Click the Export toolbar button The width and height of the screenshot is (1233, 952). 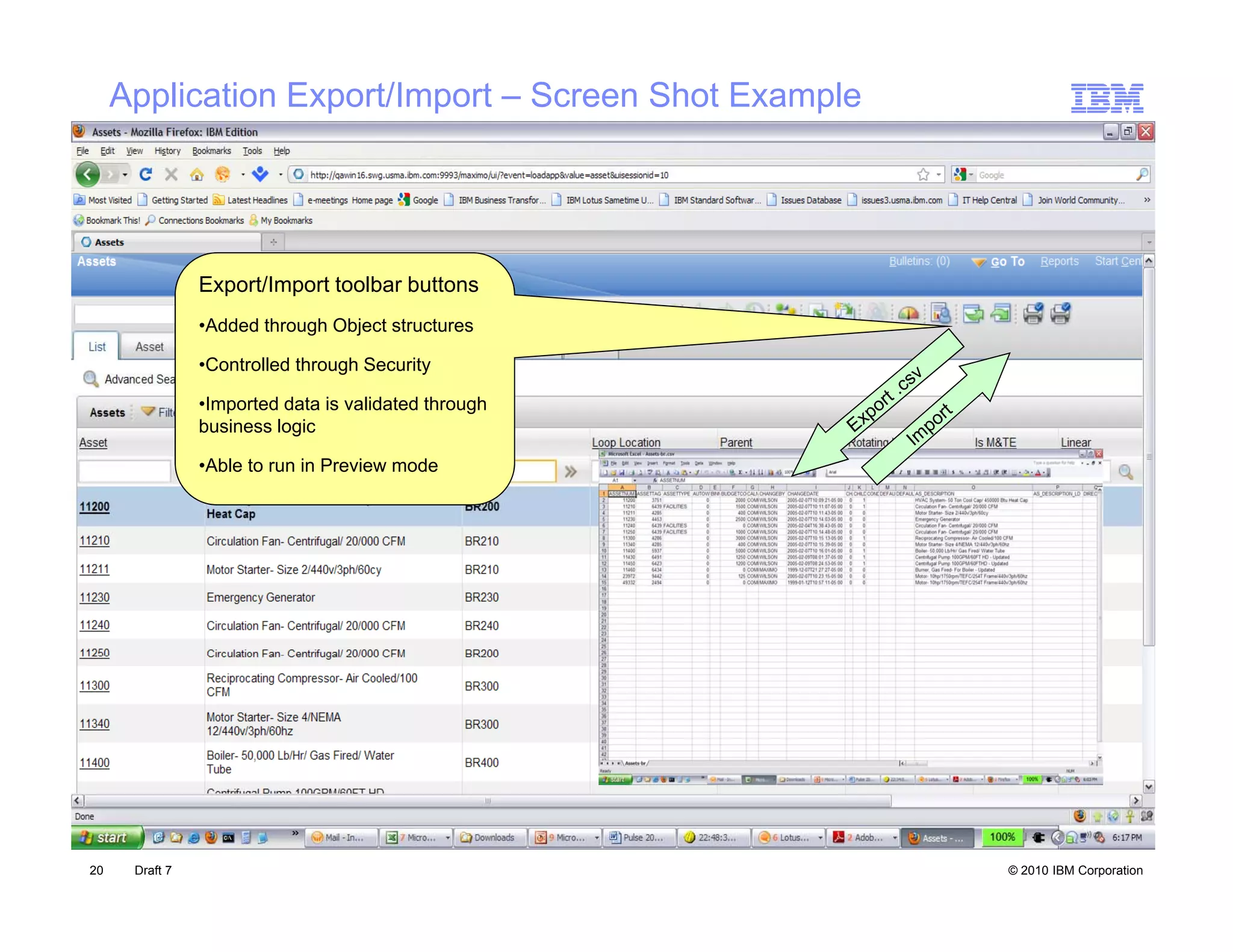(973, 313)
